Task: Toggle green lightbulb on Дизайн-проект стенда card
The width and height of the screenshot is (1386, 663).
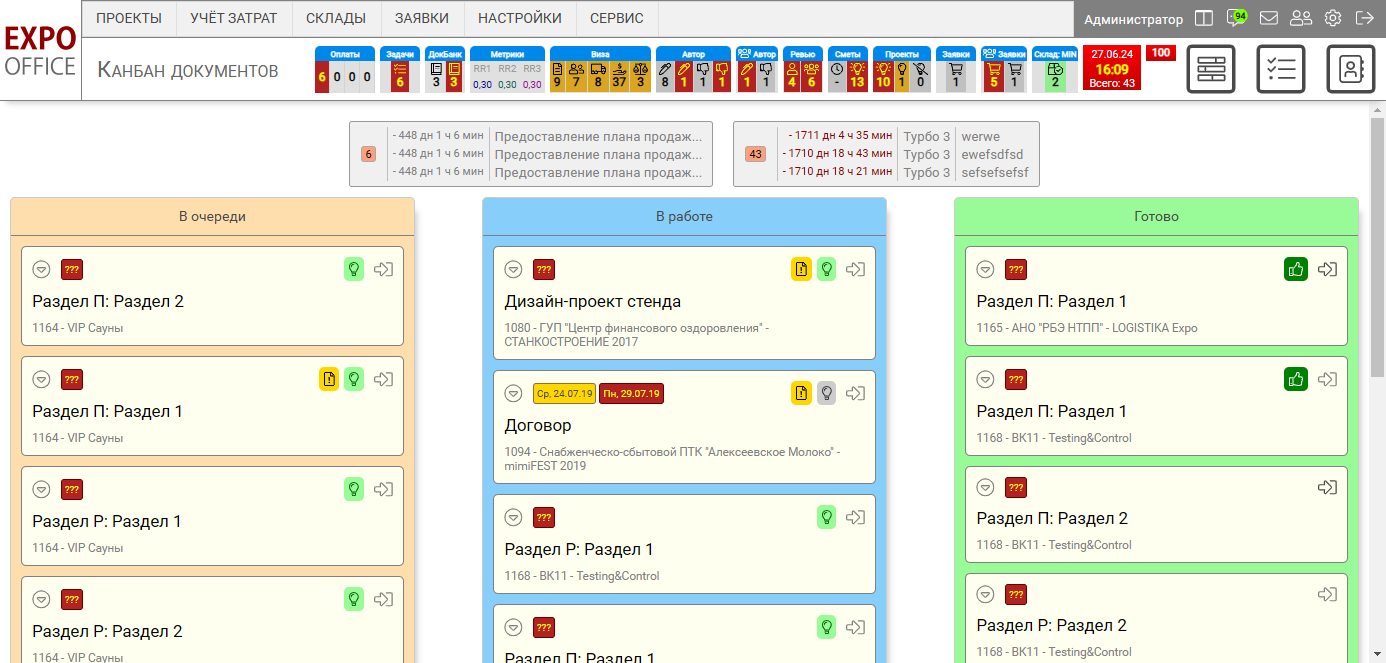Action: pos(826,269)
